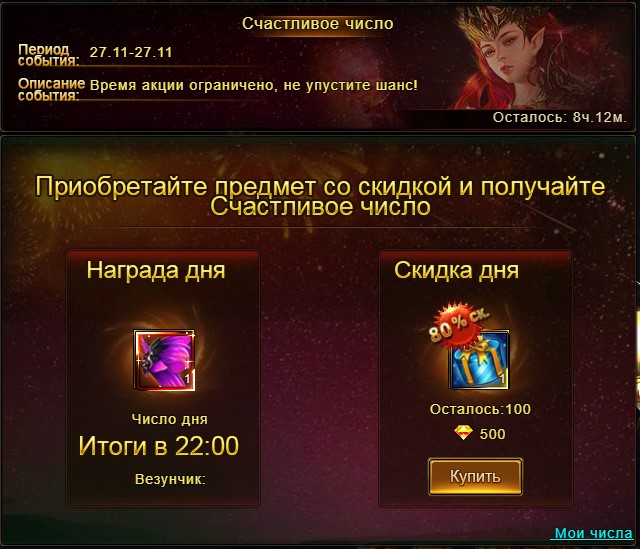This screenshot has height=549, width=640.
Task: Click the purple wing reward item icon
Action: 164,360
